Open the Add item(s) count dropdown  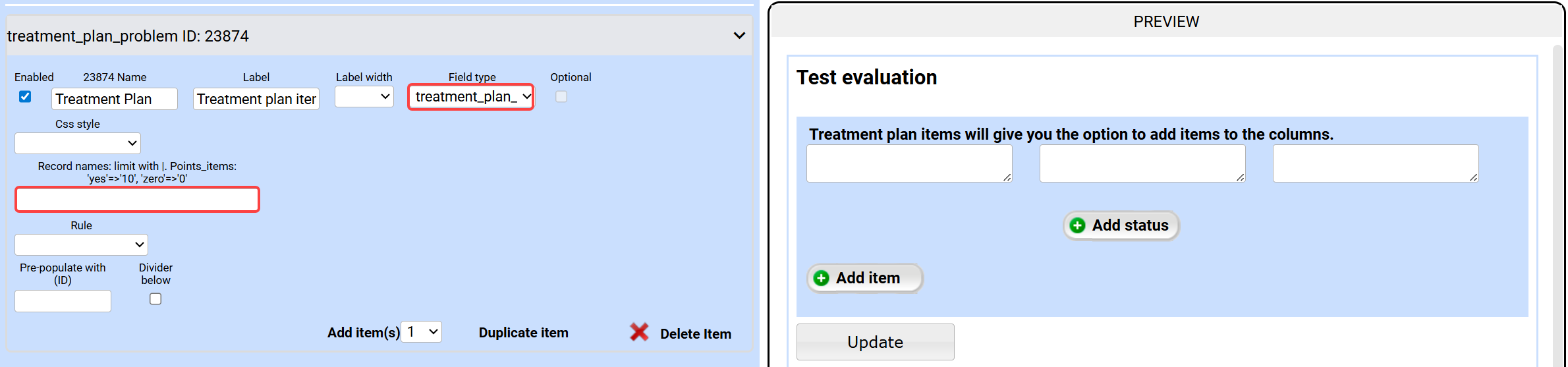422,332
